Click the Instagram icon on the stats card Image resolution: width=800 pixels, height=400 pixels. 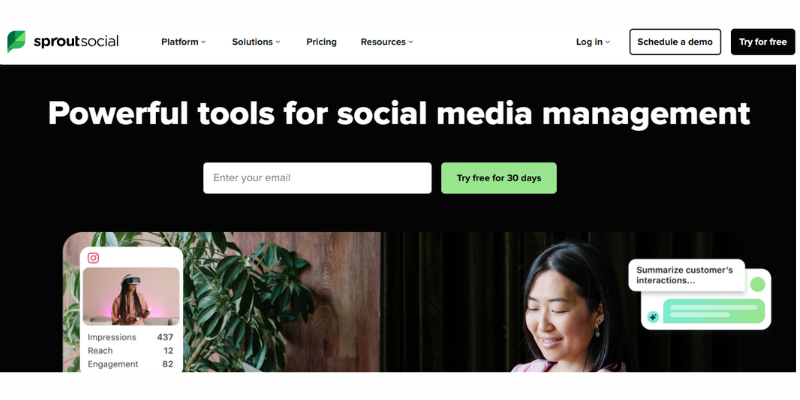pos(93,258)
